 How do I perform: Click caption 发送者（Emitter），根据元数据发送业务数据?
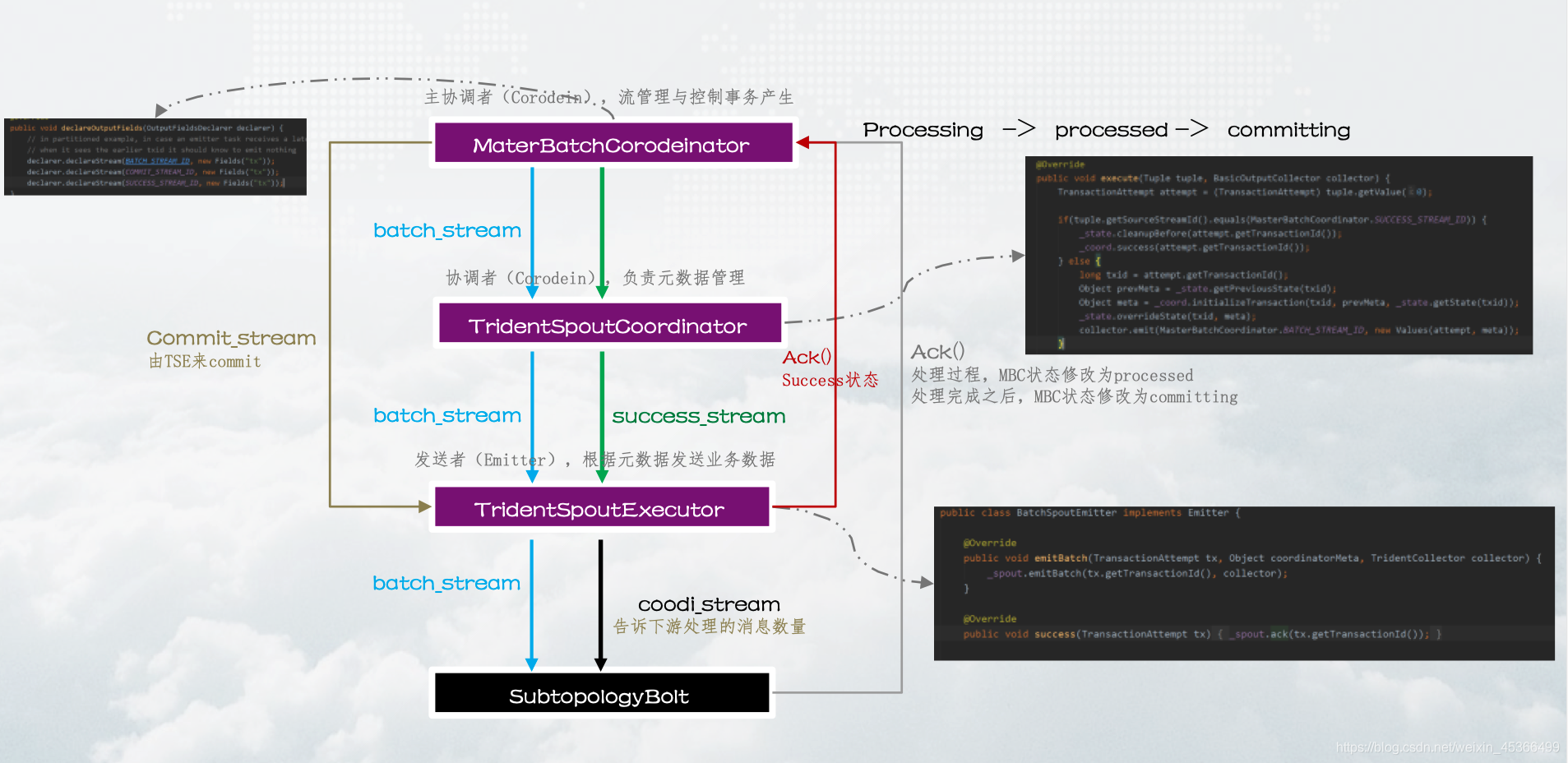[594, 460]
